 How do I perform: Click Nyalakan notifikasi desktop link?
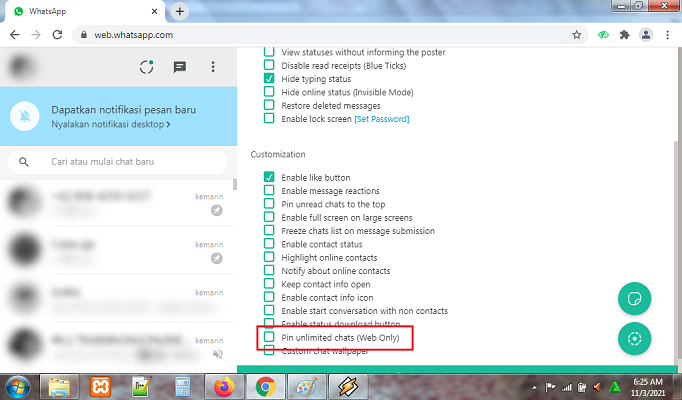tap(111, 124)
